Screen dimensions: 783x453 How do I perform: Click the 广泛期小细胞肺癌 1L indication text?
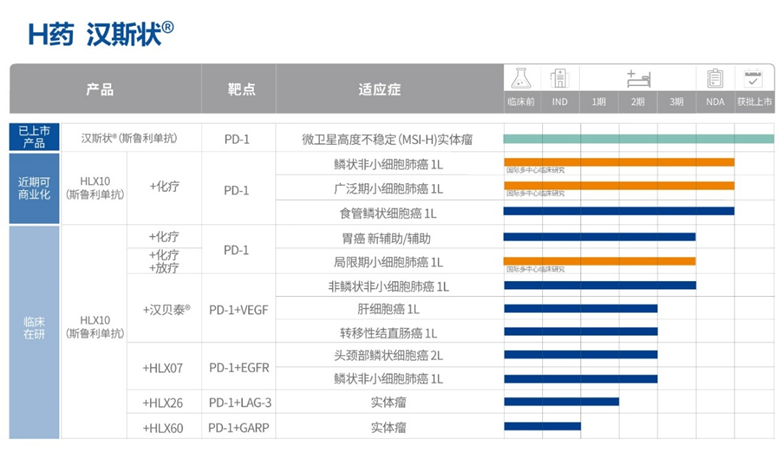point(389,189)
